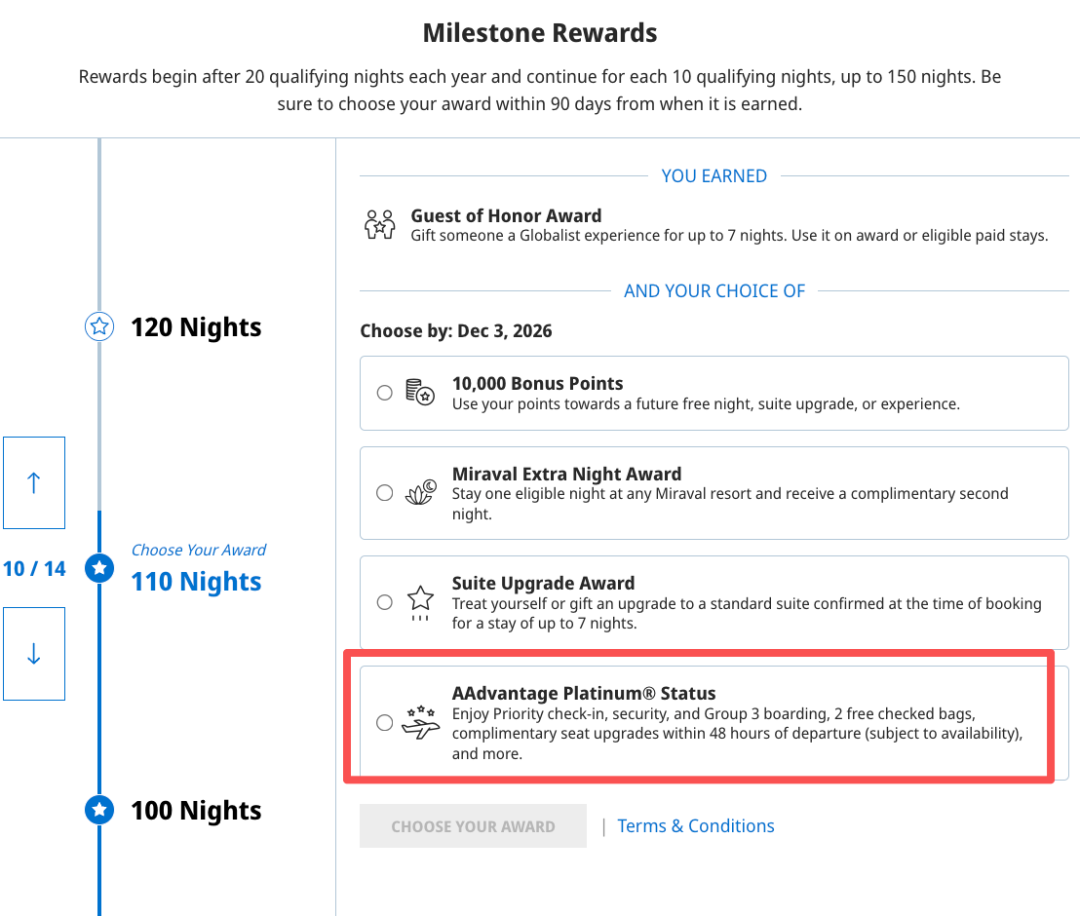1080x916 pixels.
Task: Click the Choose by: Dec 3, 2026 text
Action: (456, 331)
